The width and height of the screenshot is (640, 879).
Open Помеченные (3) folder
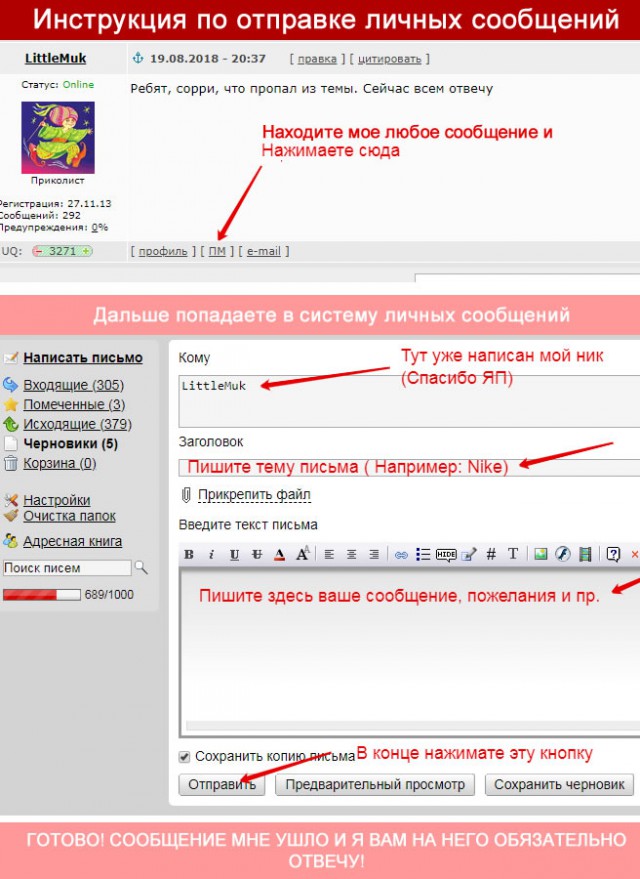74,405
